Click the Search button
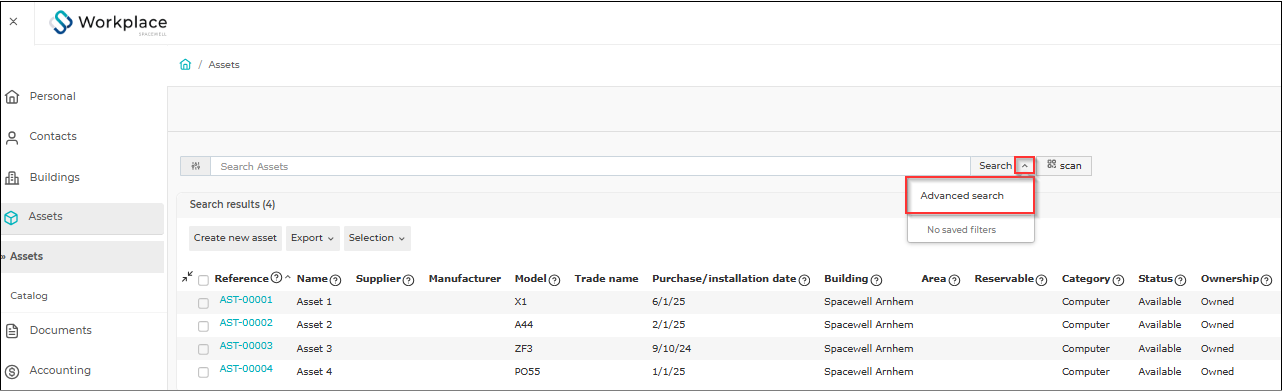The image size is (1282, 391). tap(994, 166)
